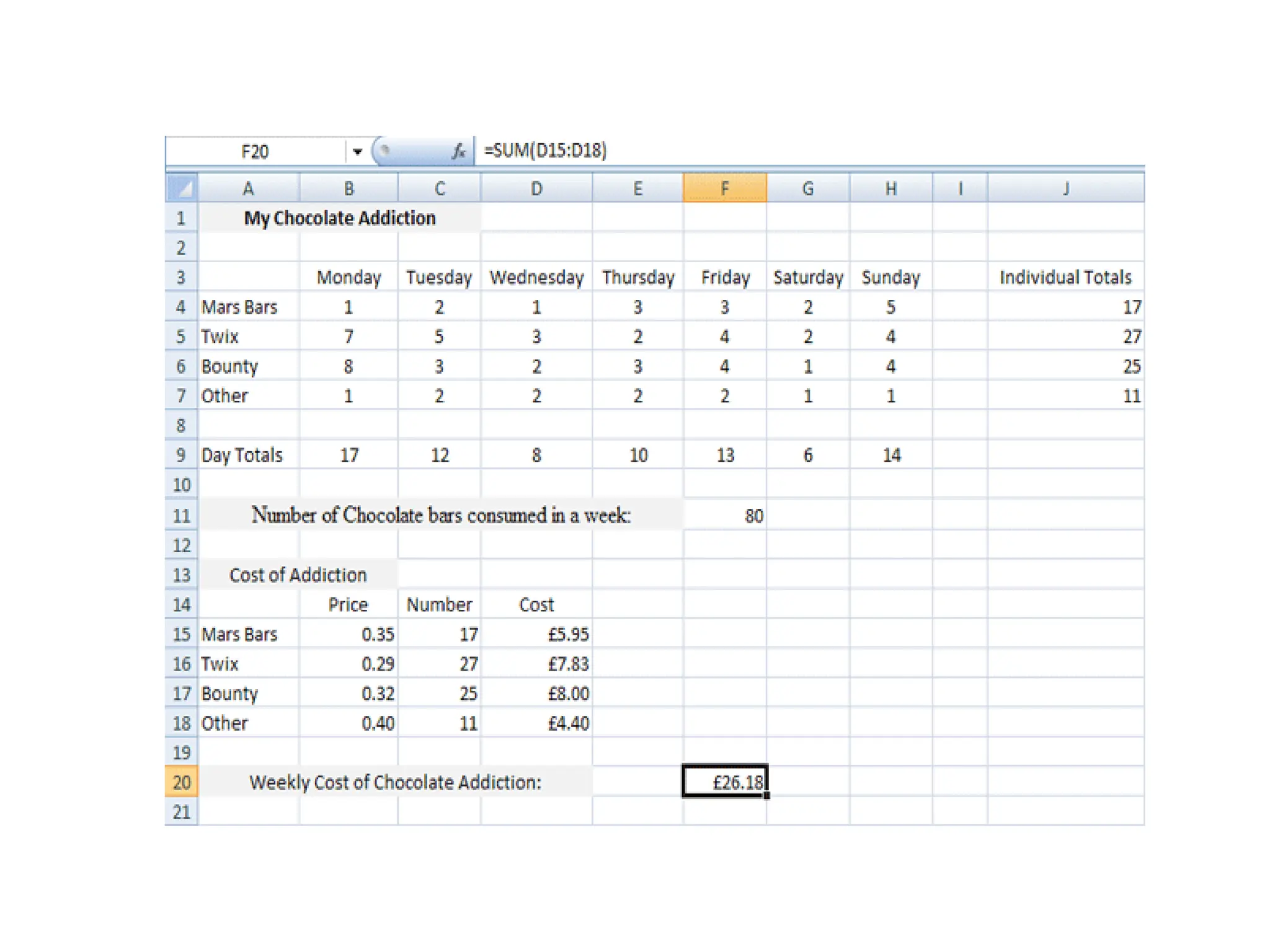Select the Individual Totals header cell
Image resolution: width=1270 pixels, height=952 pixels.
point(1065,277)
